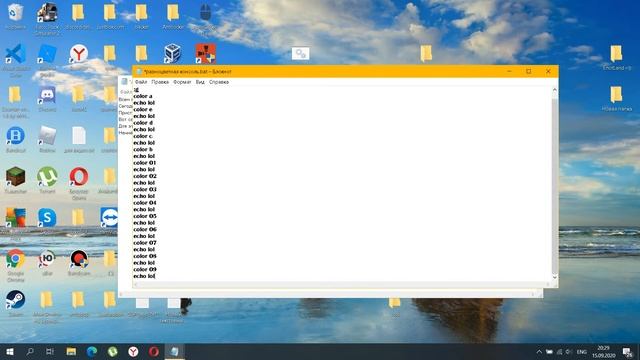
Task: Open Файл menu in Notepad
Action: click(x=141, y=82)
